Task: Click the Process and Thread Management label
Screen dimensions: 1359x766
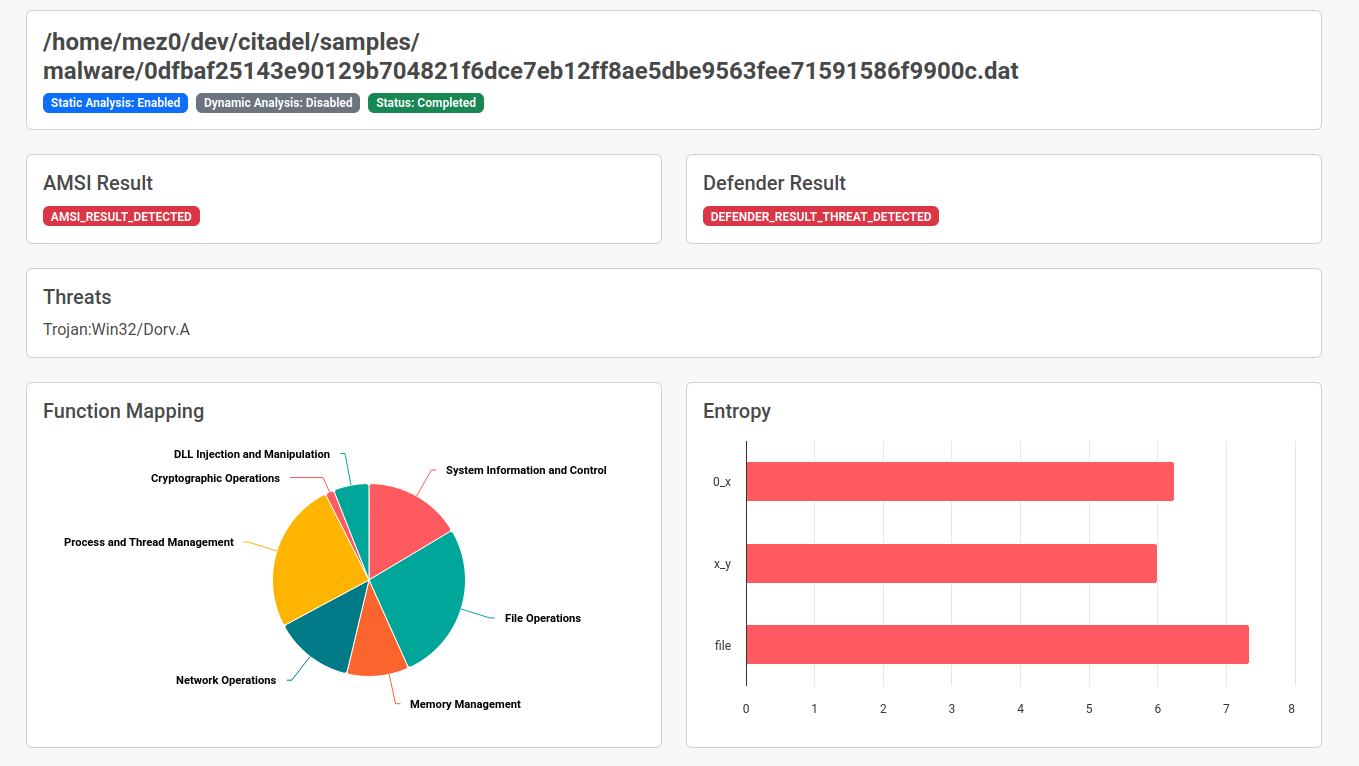Action: [x=149, y=542]
